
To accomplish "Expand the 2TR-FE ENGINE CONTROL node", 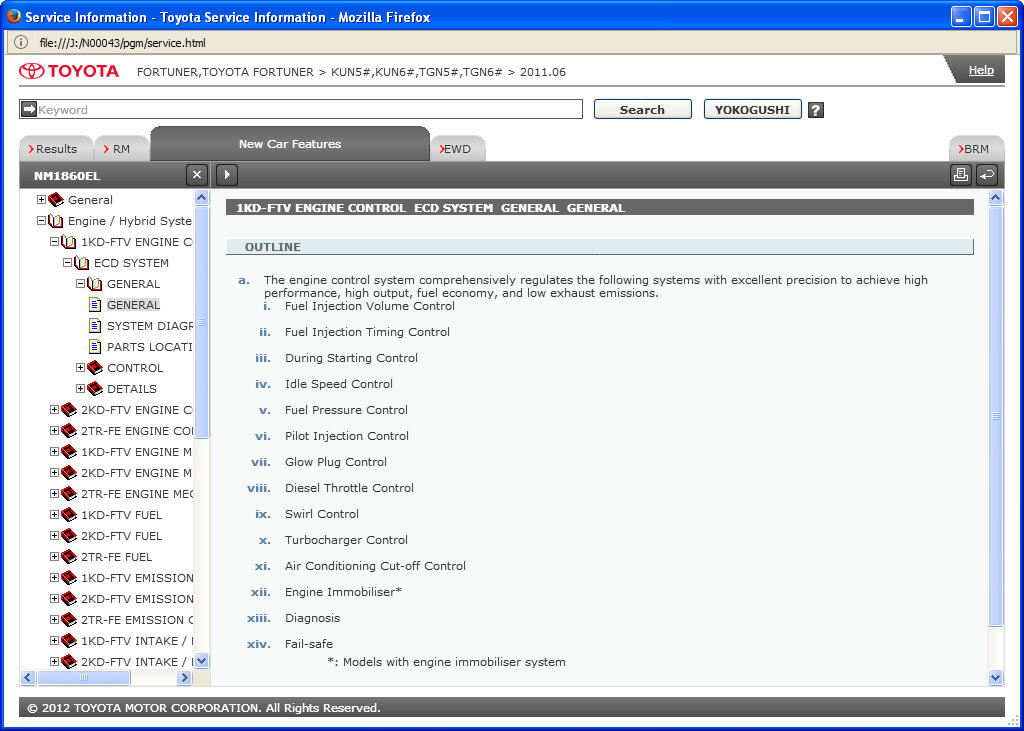I will click(55, 430).
